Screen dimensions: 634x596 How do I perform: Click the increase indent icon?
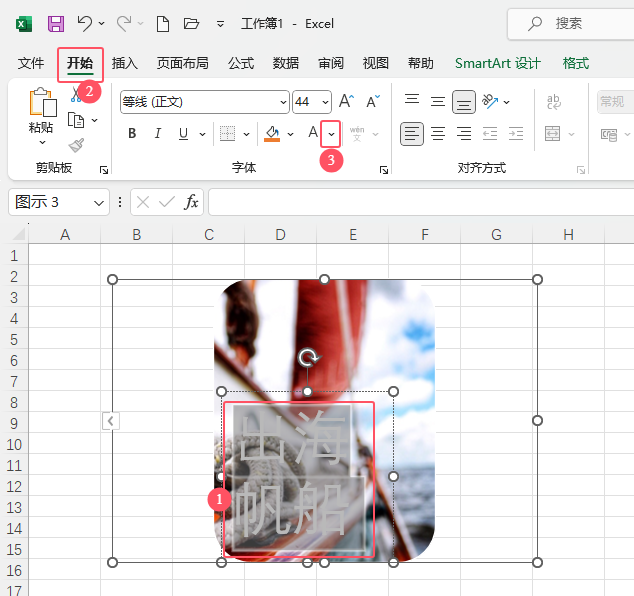516,133
